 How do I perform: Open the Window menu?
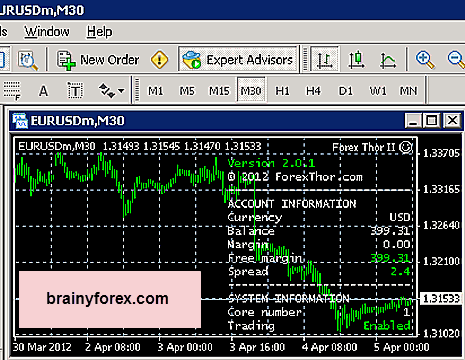tap(47, 32)
